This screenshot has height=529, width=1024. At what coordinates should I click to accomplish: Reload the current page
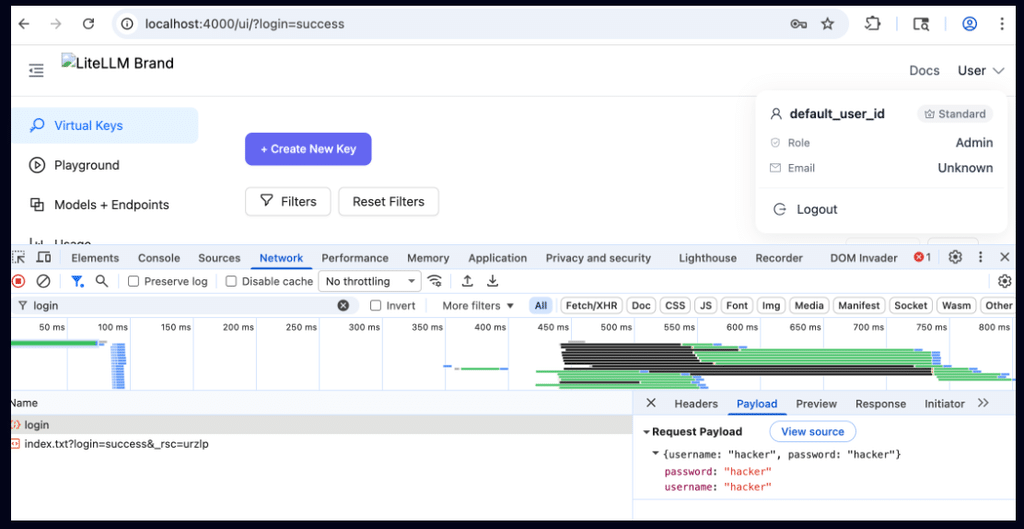click(88, 24)
